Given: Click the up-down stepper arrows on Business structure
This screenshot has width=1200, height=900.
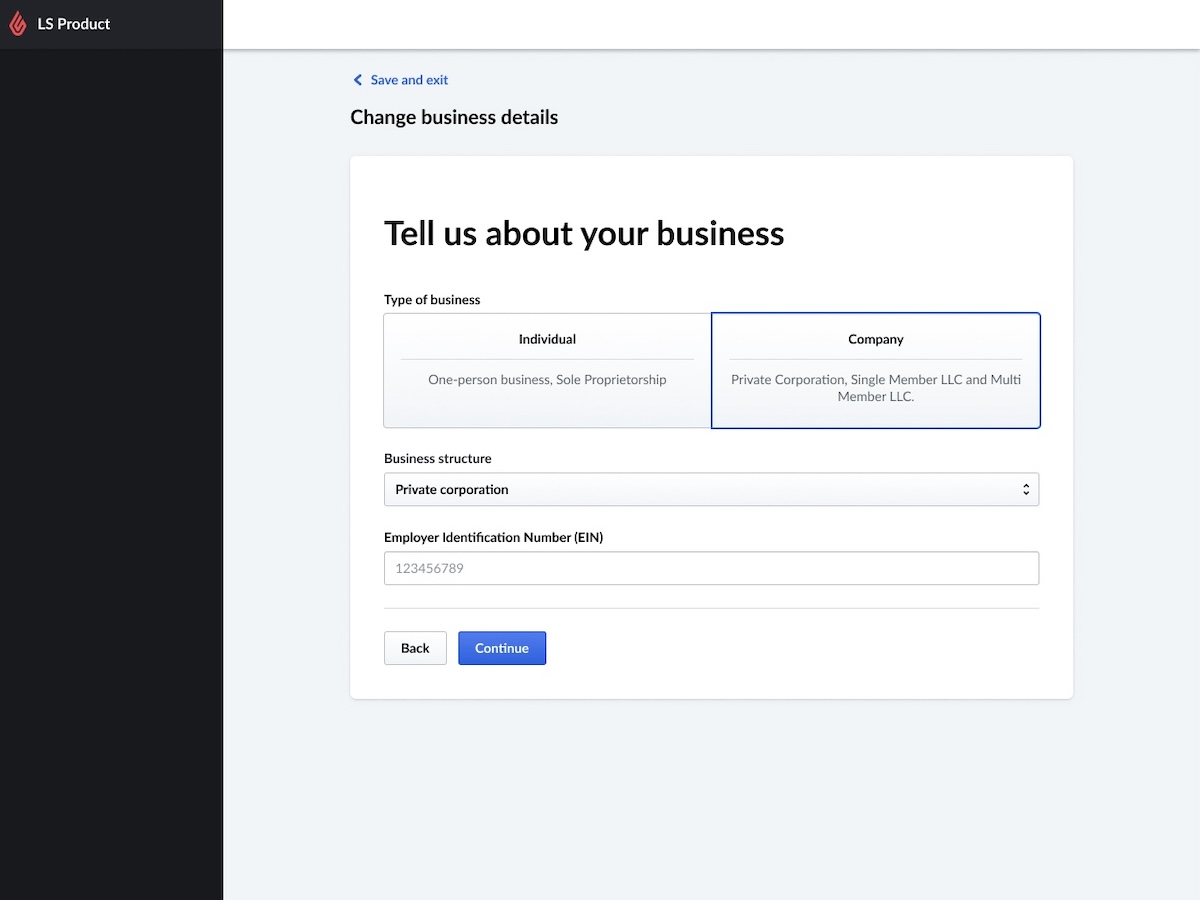Looking at the screenshot, I should click(1026, 489).
